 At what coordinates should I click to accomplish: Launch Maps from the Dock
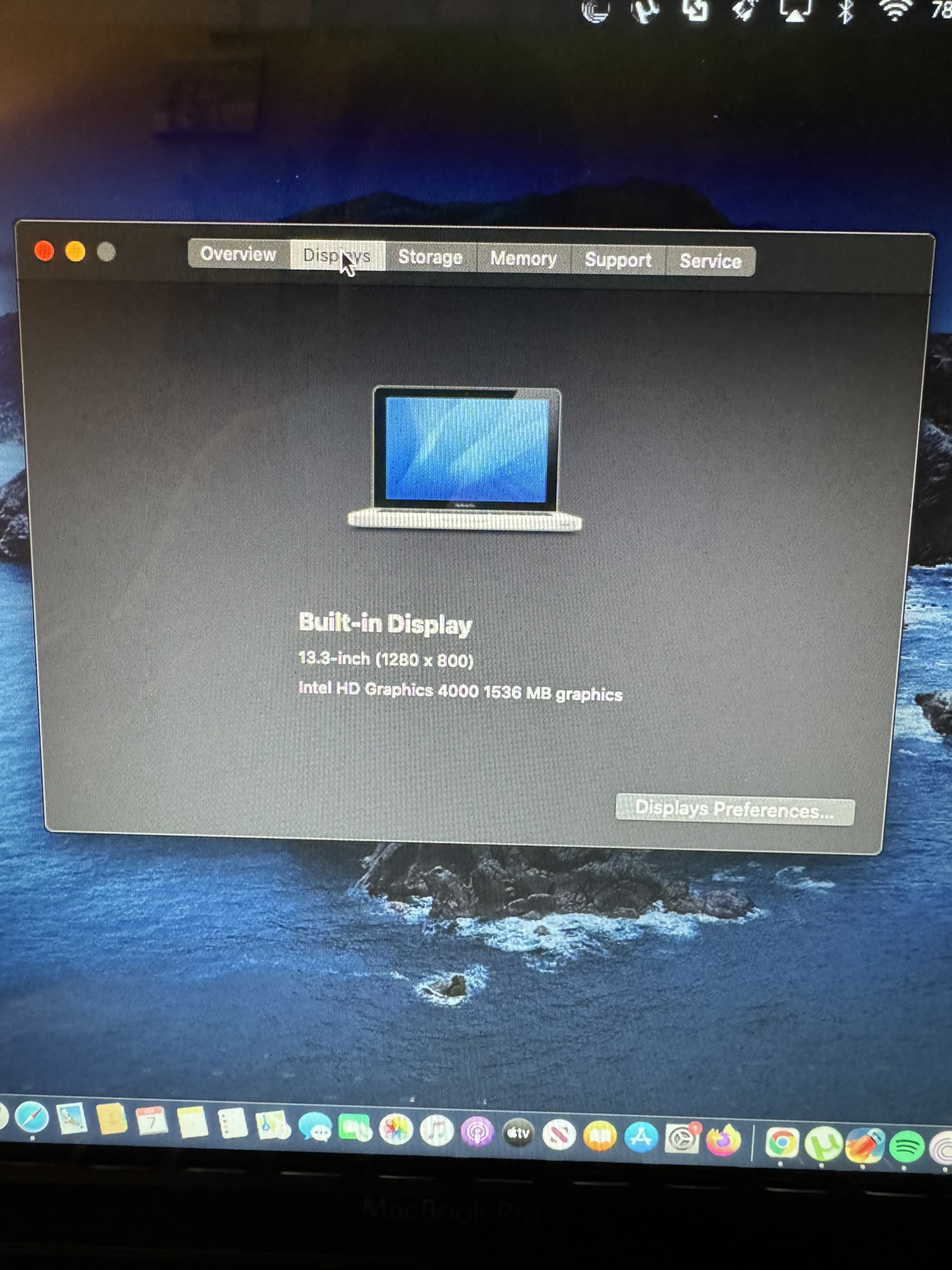[x=273, y=1126]
